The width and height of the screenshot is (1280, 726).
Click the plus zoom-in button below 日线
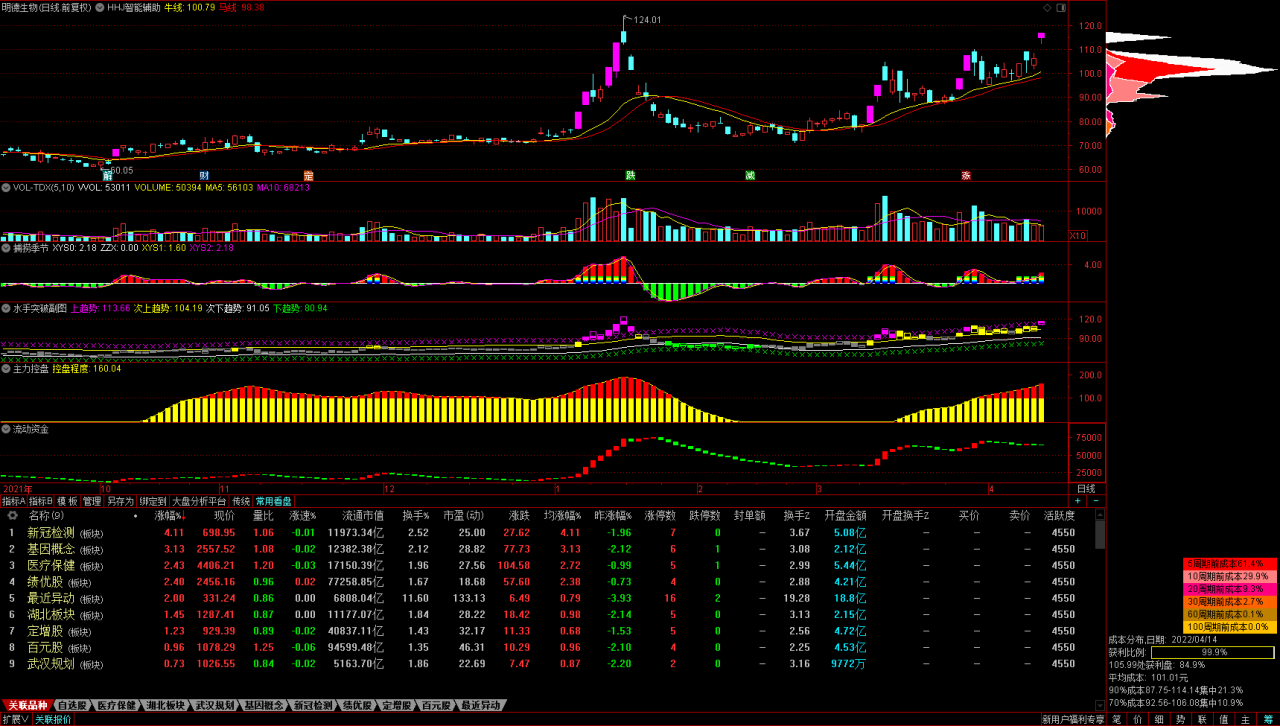tap(1078, 501)
